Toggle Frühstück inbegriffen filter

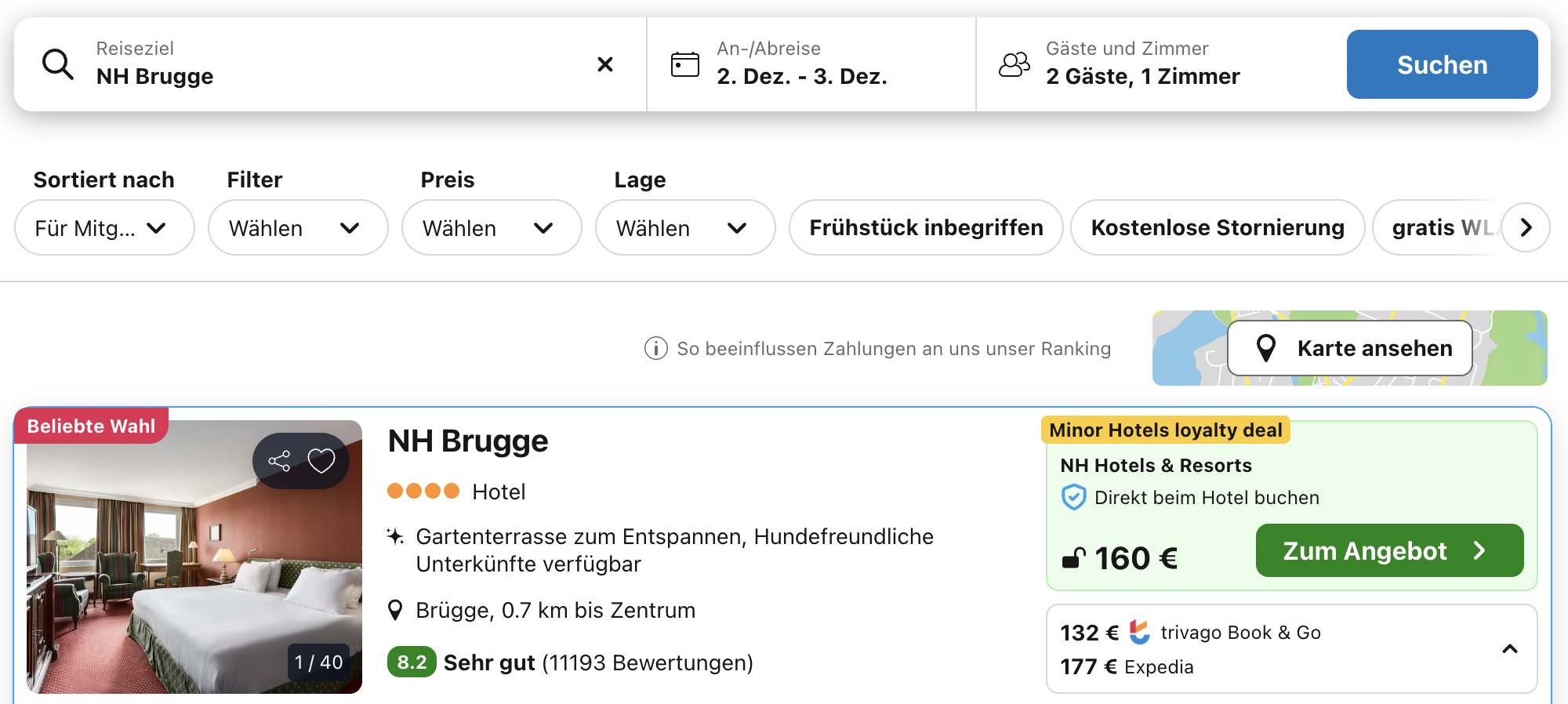[926, 227]
